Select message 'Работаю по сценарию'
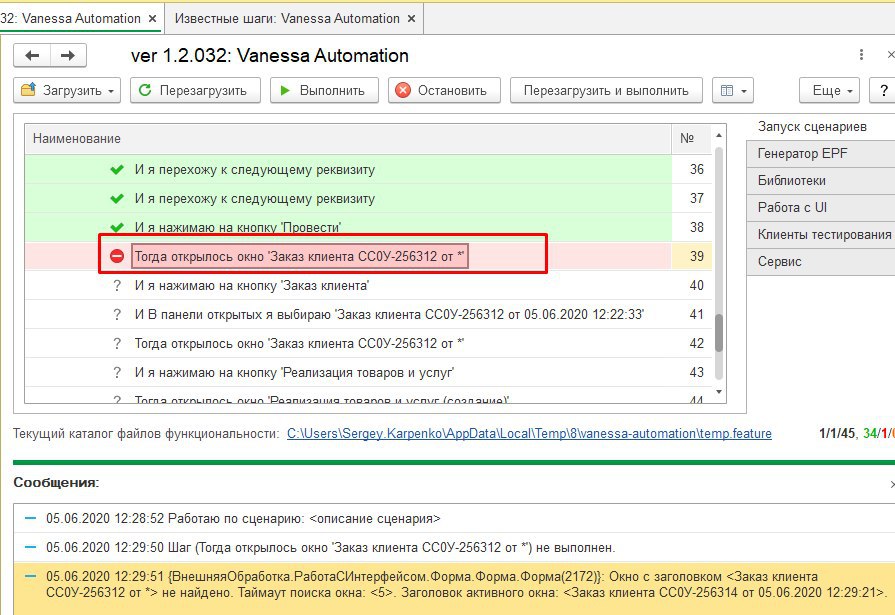This screenshot has height=615, width=895. coord(454,518)
